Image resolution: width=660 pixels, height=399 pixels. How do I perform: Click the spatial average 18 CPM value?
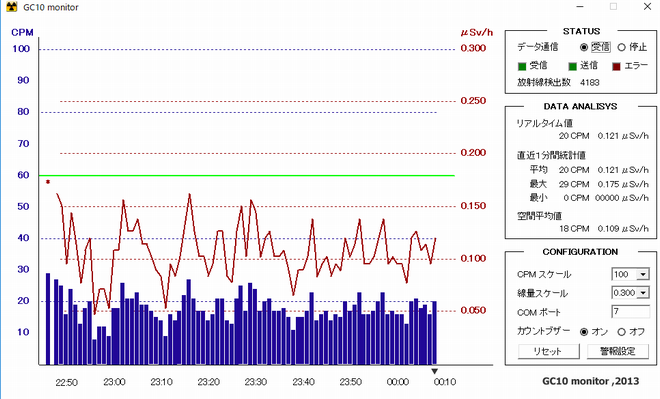pos(574,229)
